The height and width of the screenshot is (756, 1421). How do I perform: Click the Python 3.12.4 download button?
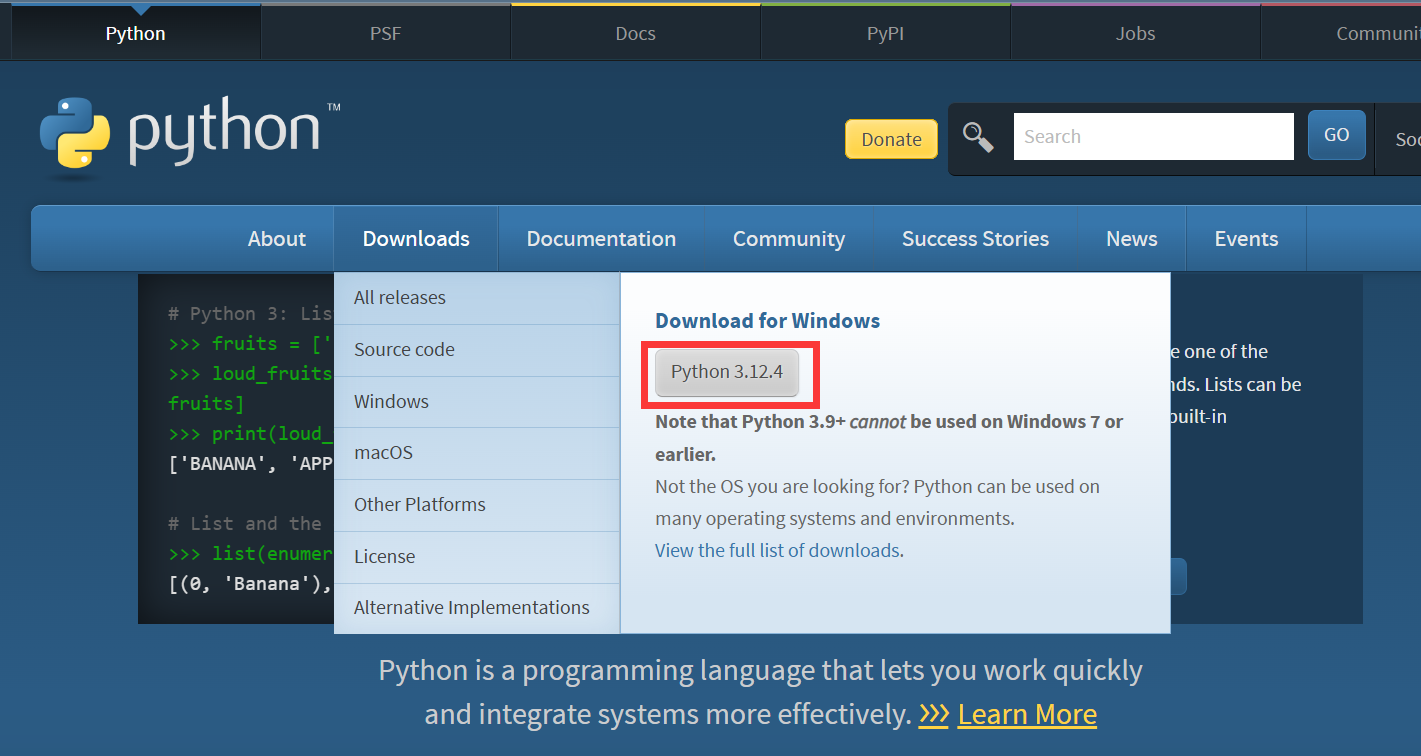(x=727, y=372)
